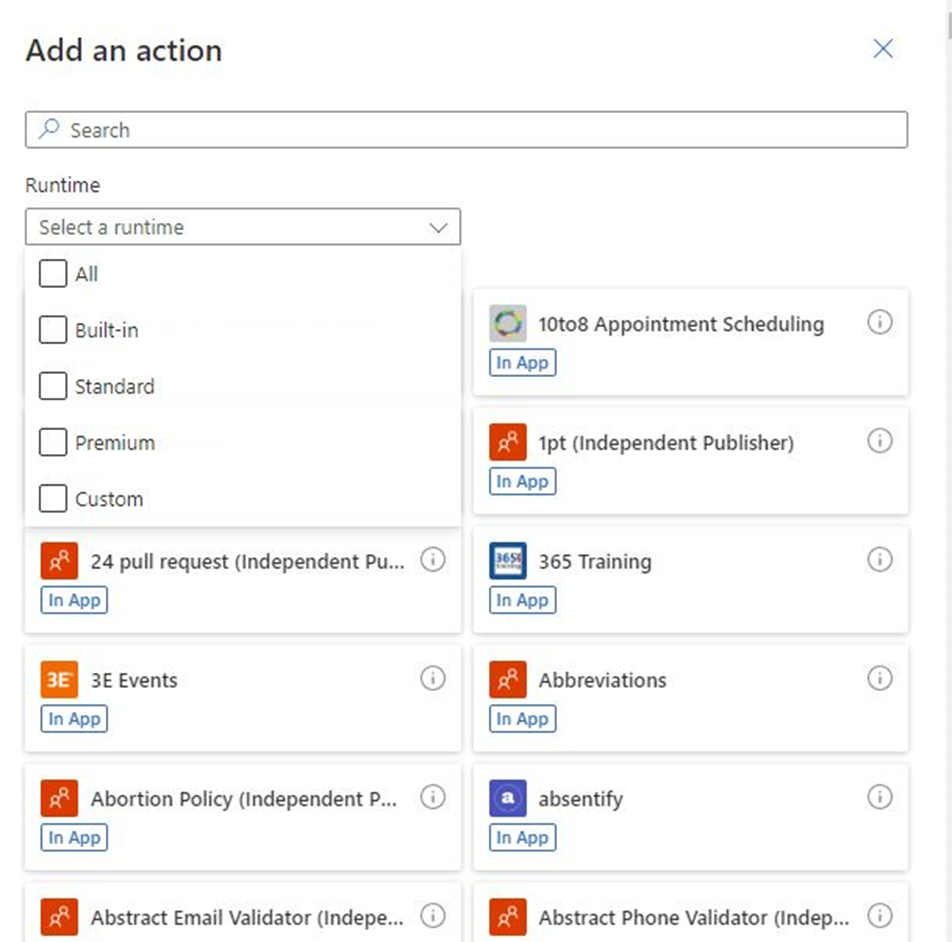Show info for 1pt (Independent Publisher)
Screen dimensions: 952x942
(x=879, y=441)
